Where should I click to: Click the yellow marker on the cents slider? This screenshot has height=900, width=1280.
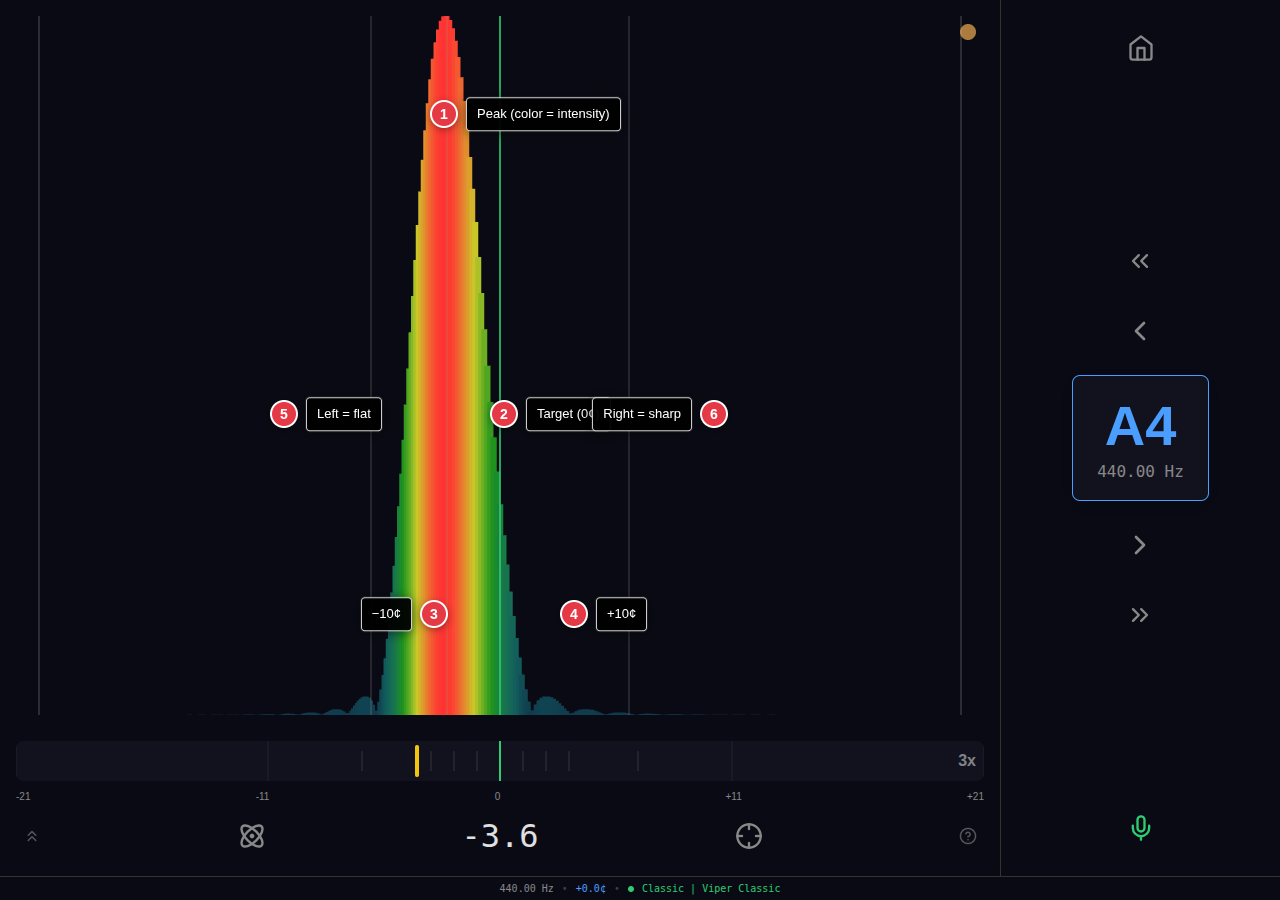click(x=416, y=760)
